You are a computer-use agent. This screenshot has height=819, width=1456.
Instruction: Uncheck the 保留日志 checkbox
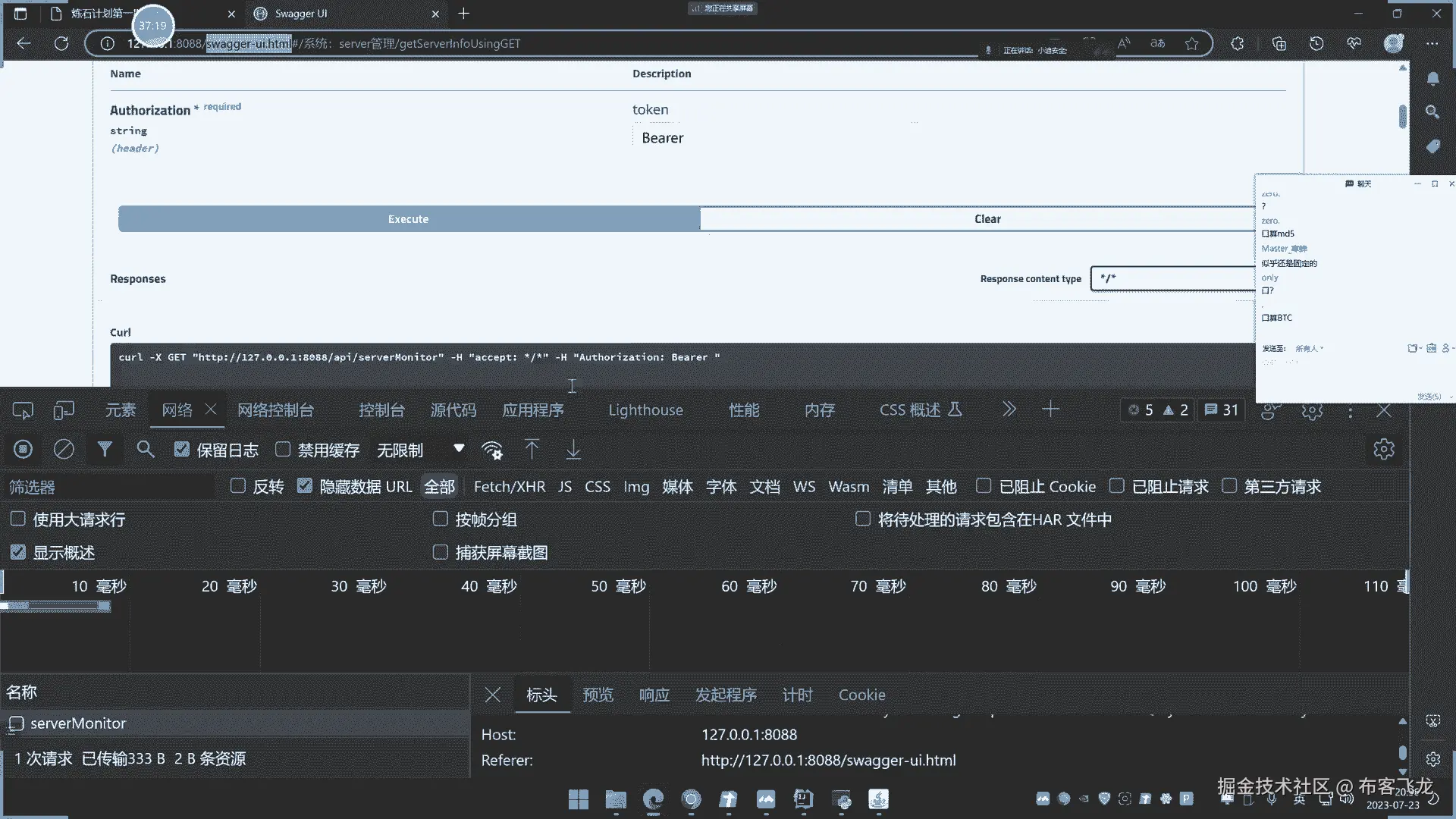click(x=181, y=450)
